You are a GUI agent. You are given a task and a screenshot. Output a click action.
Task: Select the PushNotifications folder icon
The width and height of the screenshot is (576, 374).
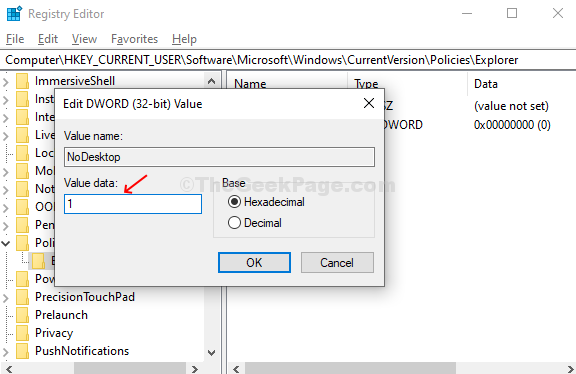[22, 351]
